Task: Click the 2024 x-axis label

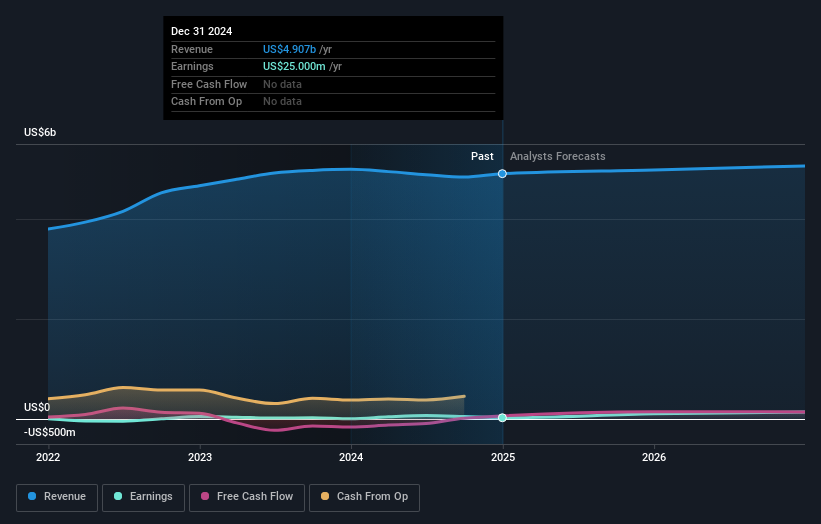Action: [x=351, y=458]
